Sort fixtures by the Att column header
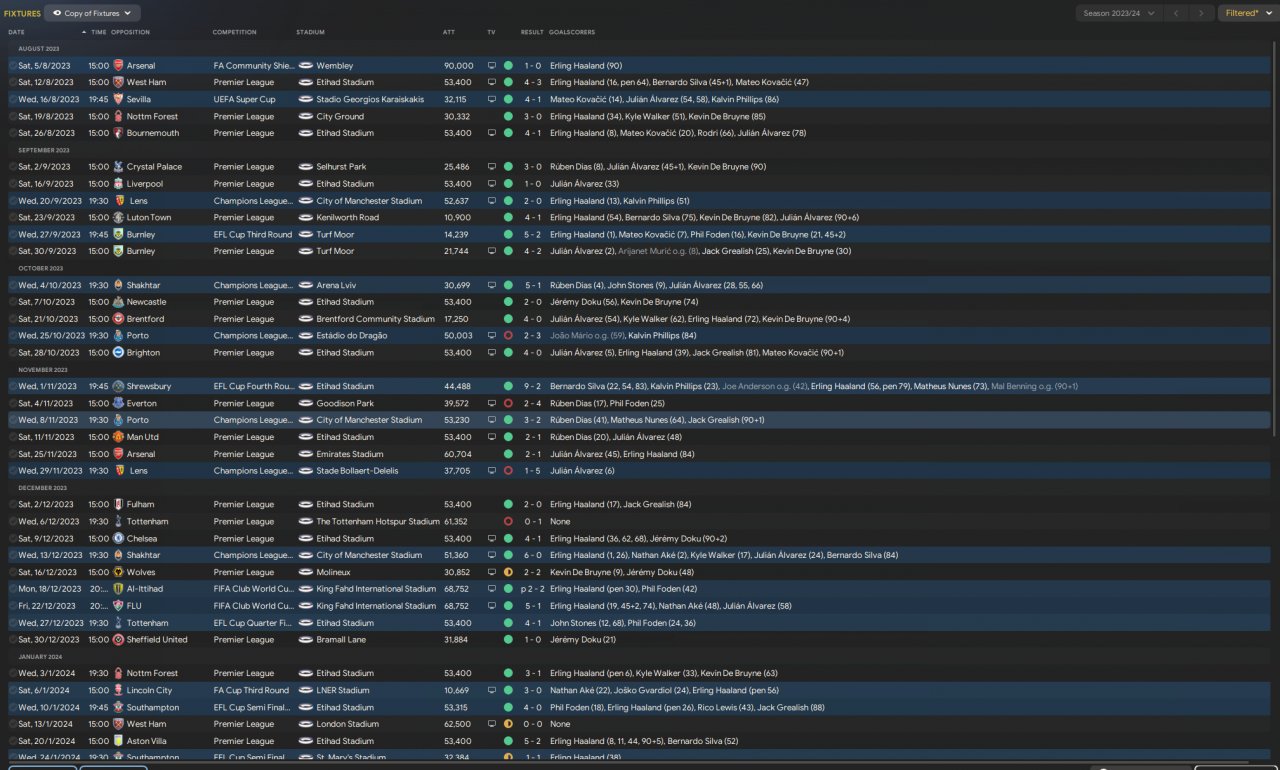The width and height of the screenshot is (1280, 770). pos(449,32)
